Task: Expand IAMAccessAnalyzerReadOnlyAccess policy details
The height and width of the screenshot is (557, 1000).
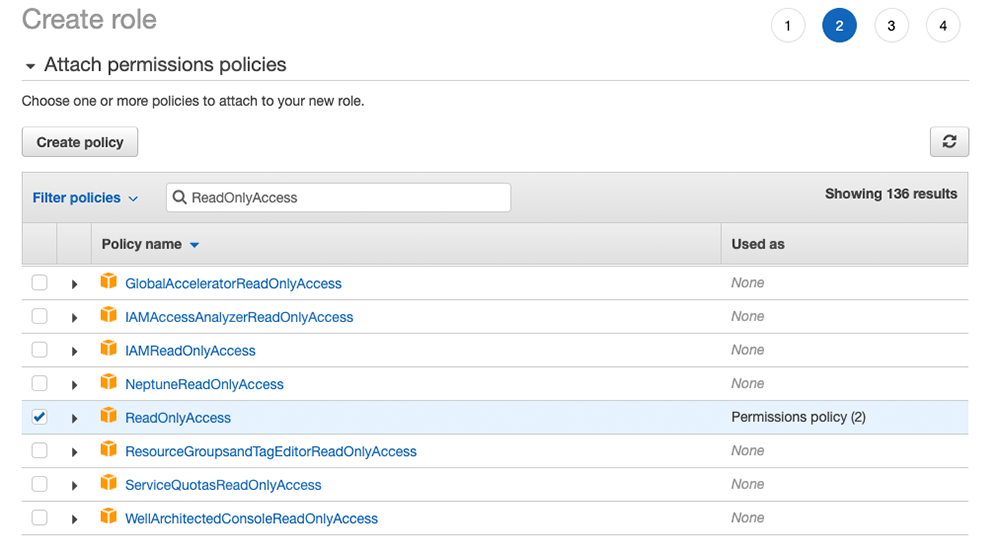Action: [74, 318]
